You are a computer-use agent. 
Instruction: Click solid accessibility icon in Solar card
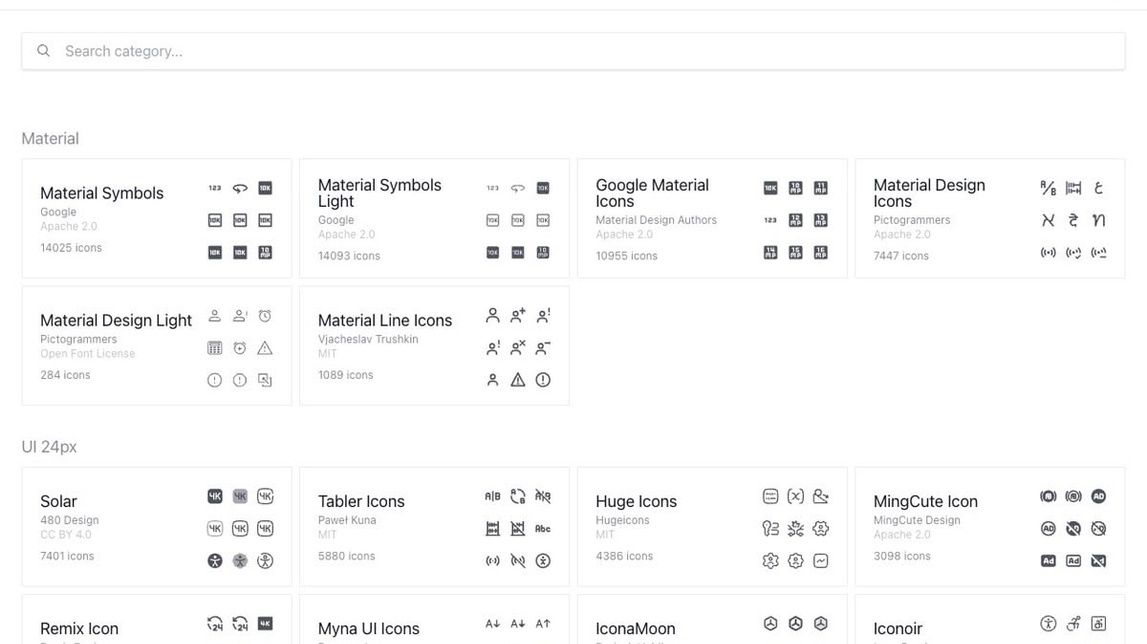[214, 561]
